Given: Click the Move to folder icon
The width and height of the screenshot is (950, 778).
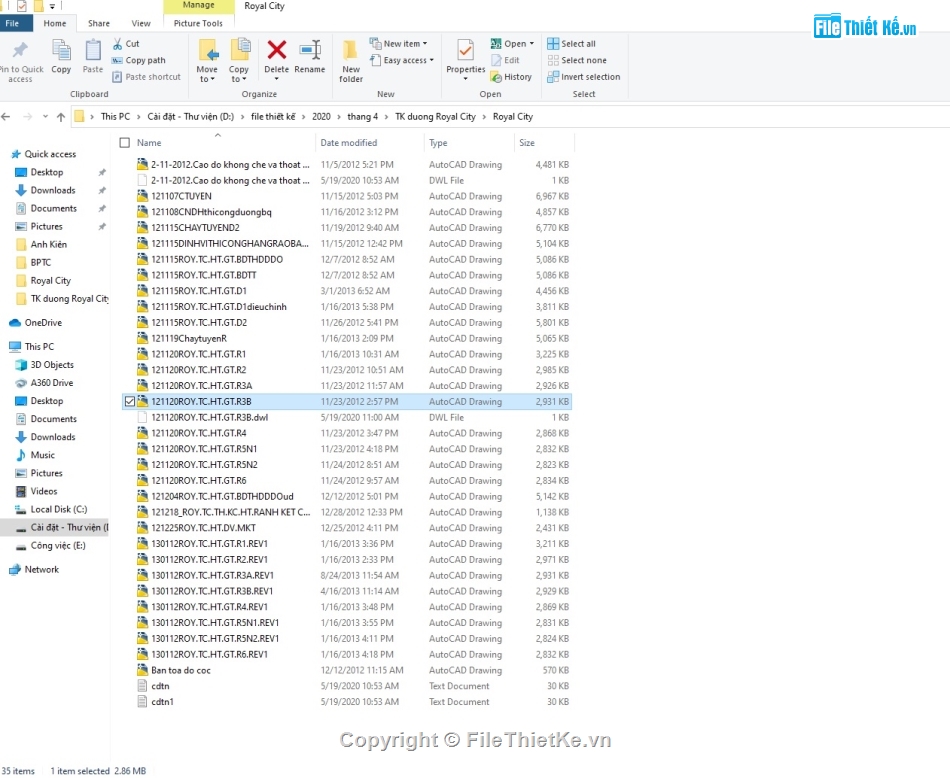Looking at the screenshot, I should pyautogui.click(x=208, y=50).
